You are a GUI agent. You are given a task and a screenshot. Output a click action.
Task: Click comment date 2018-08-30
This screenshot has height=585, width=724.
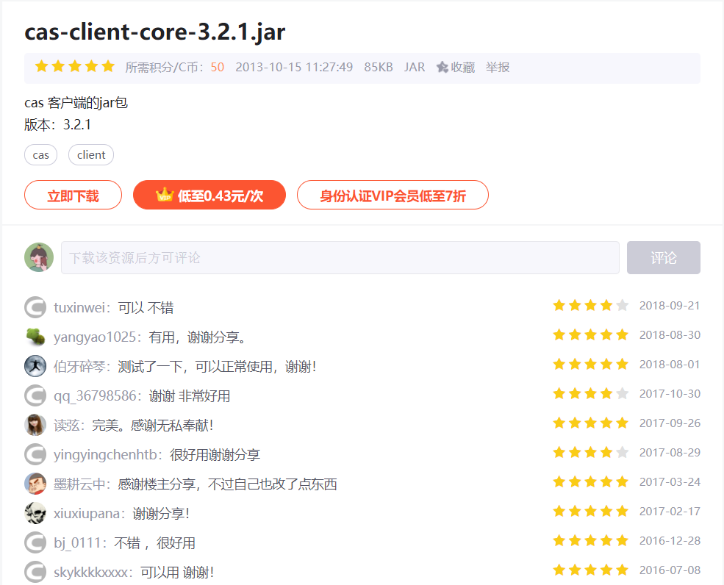tap(670, 335)
